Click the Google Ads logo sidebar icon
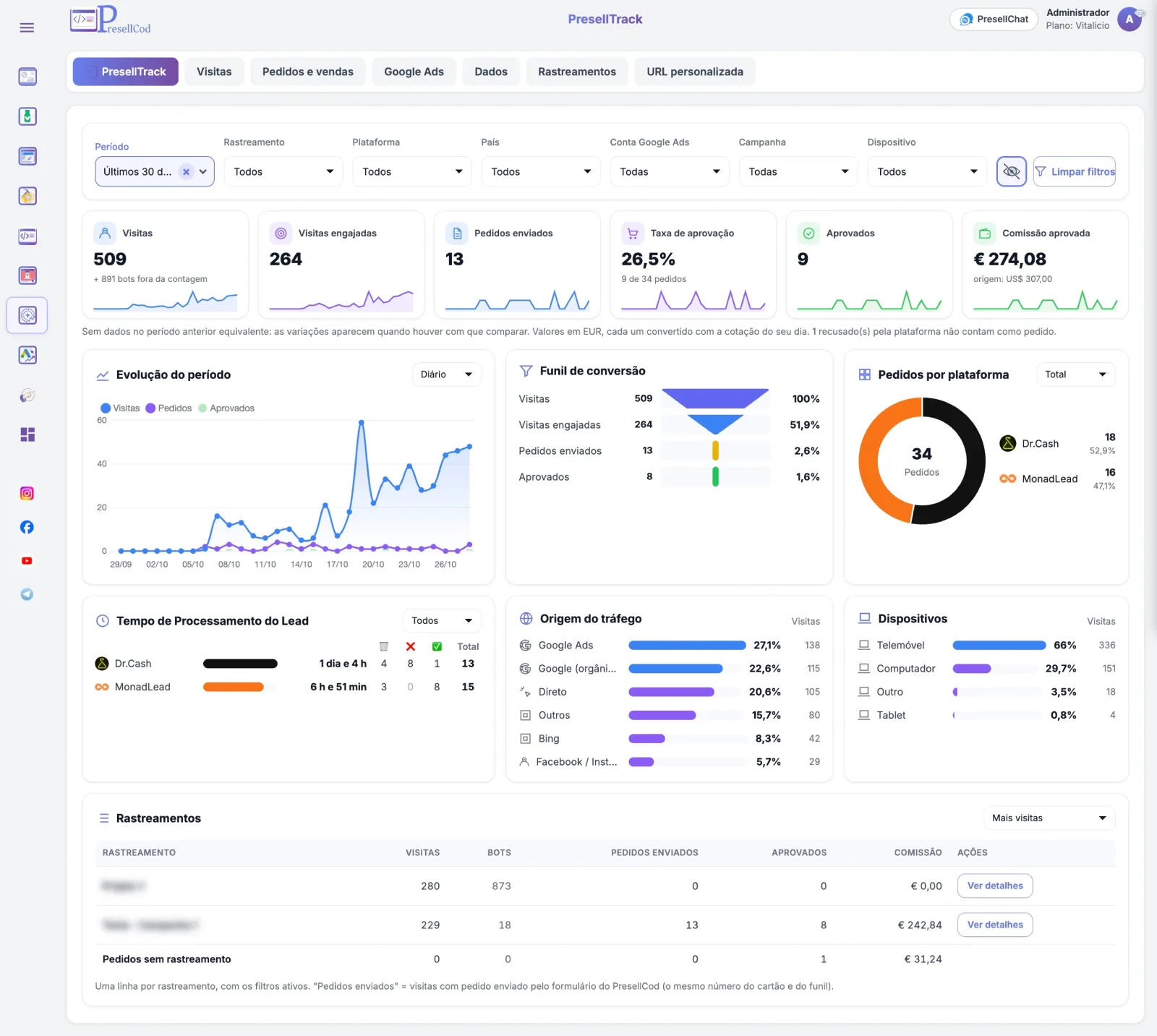This screenshot has width=1157, height=1036. pos(27,355)
